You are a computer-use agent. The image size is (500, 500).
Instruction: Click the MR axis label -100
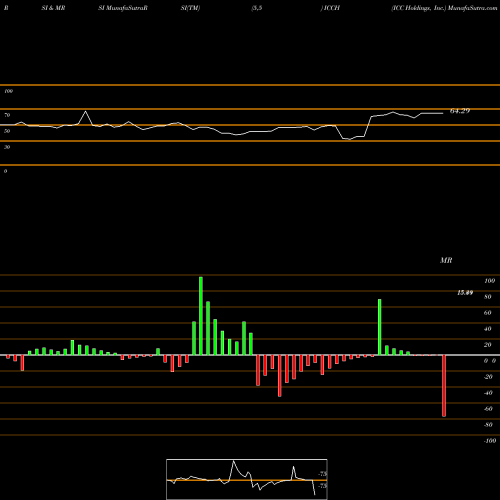tap(490, 441)
